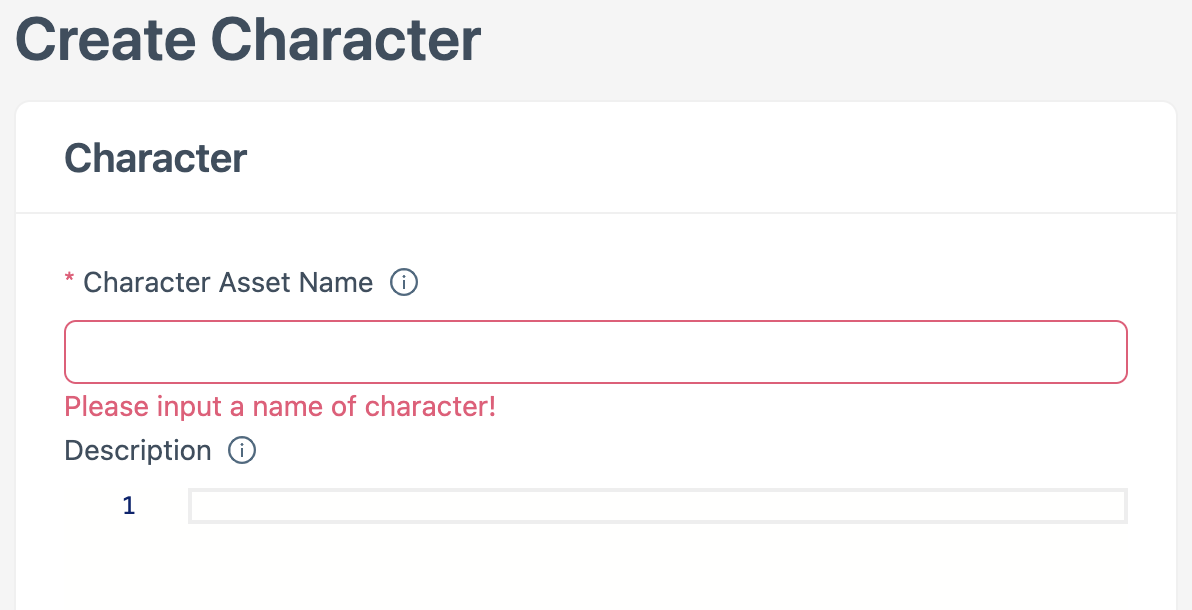
Task: Click the Character Asset Name label
Action: (227, 282)
